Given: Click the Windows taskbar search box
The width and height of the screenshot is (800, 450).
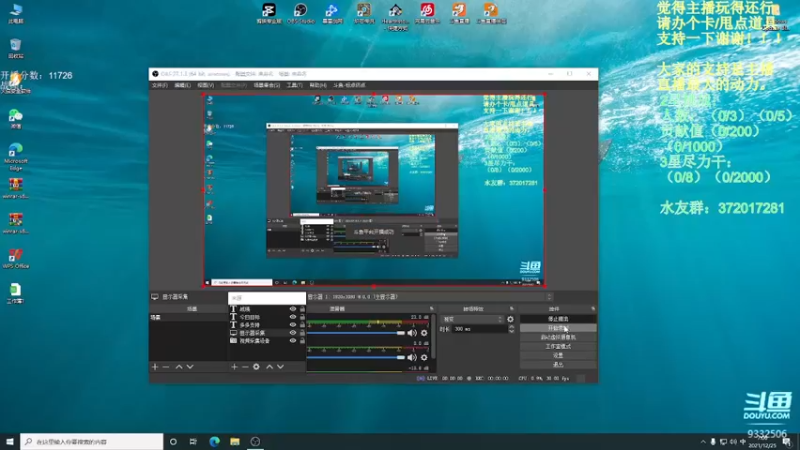Looking at the screenshot, I should pos(92,442).
